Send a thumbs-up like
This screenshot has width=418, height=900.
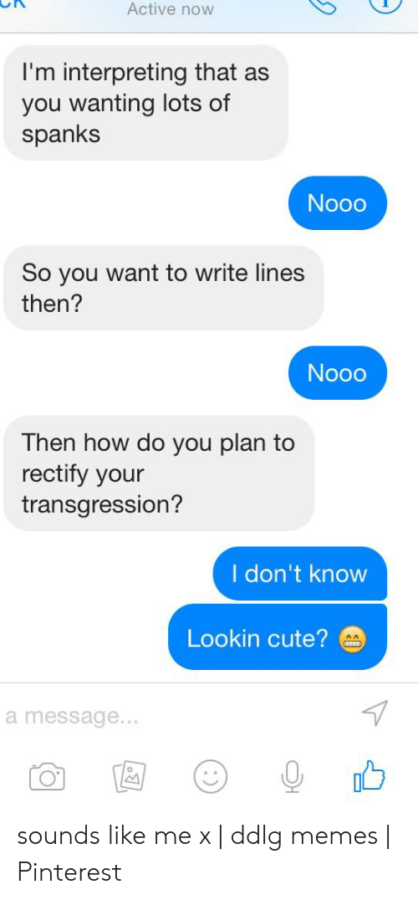click(x=369, y=775)
